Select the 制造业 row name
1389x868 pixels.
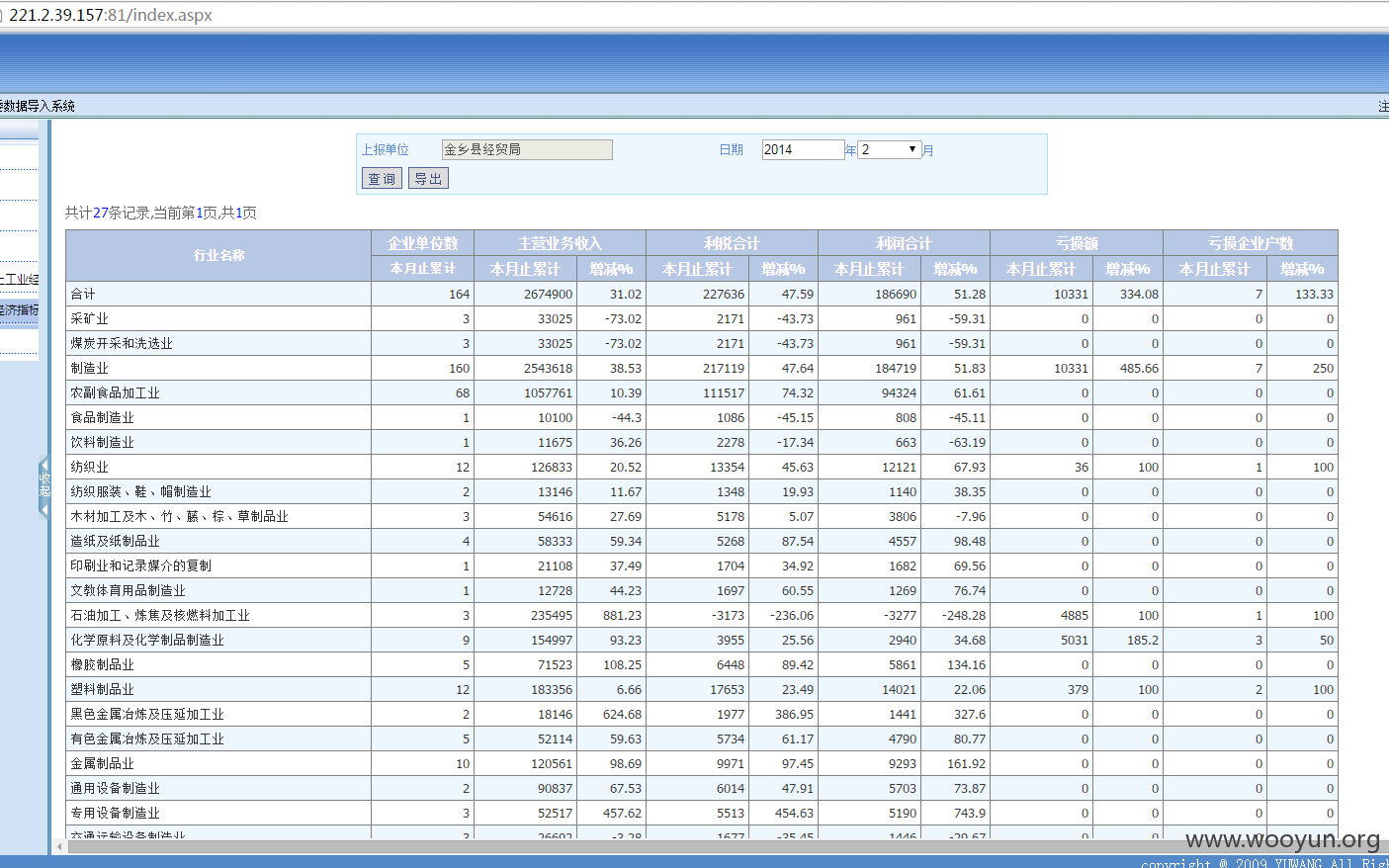89,368
